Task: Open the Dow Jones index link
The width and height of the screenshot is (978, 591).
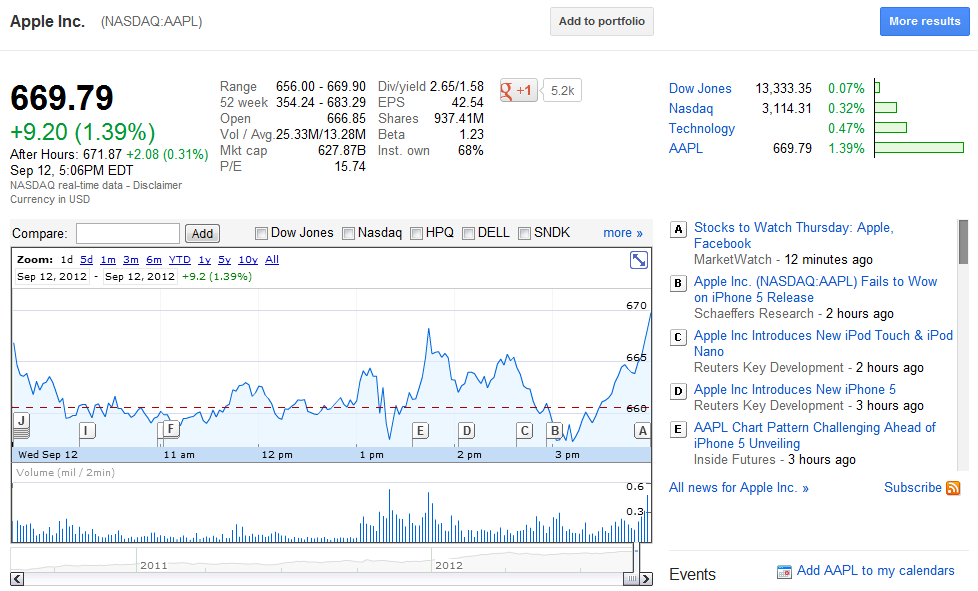Action: coord(700,89)
